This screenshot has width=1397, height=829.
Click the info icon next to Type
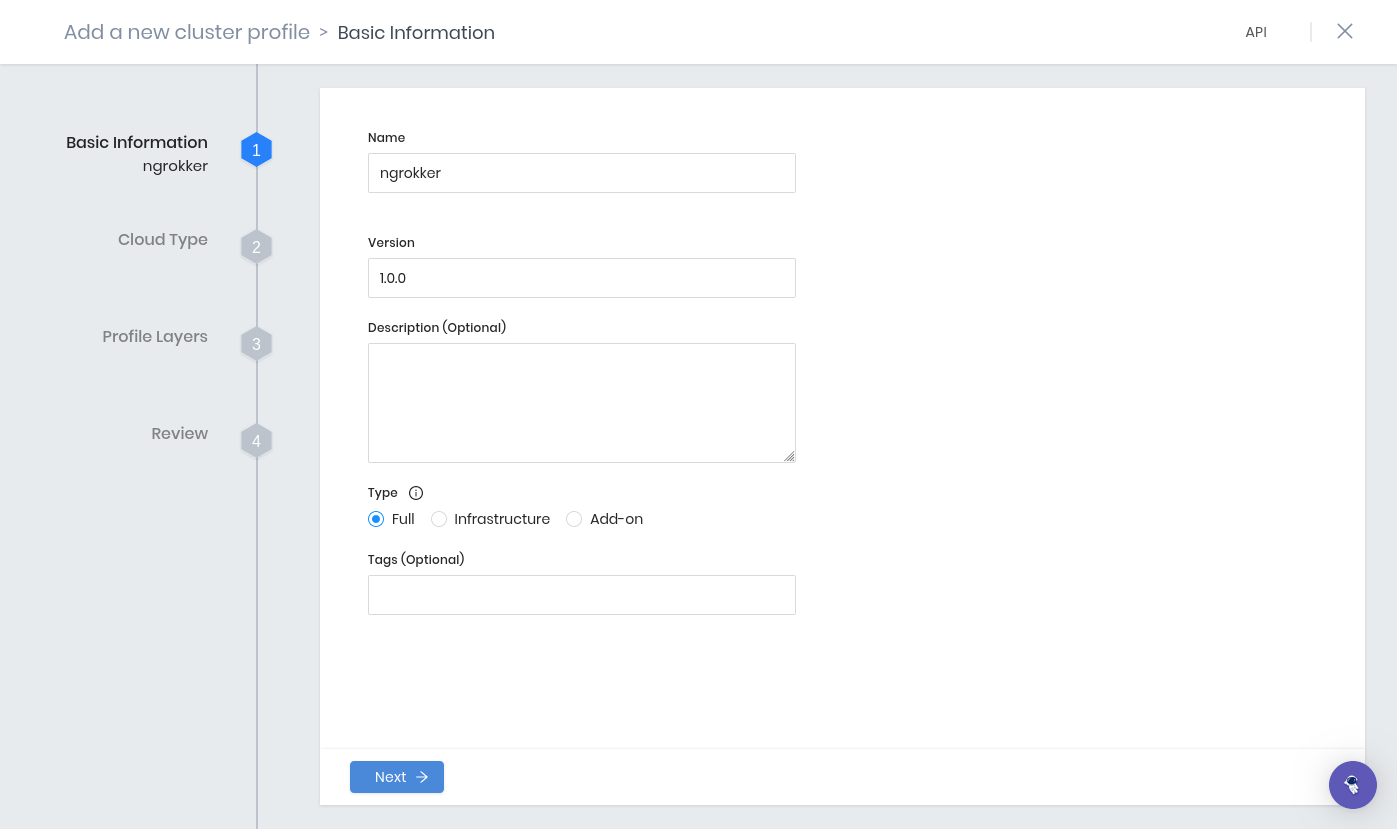(416, 492)
